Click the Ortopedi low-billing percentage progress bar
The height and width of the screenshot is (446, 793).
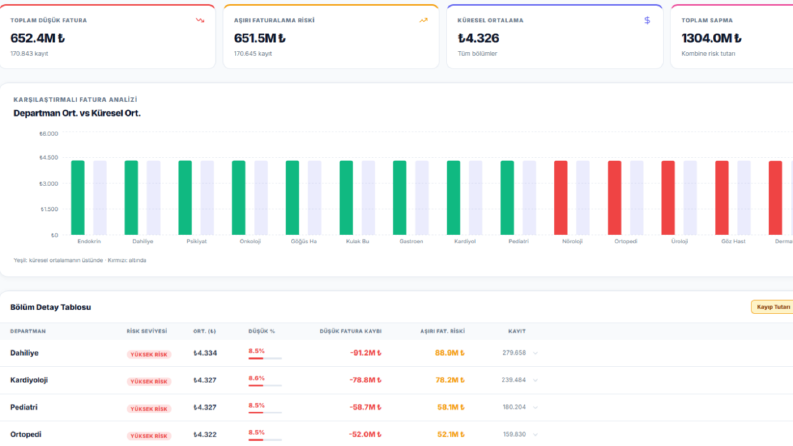(x=265, y=439)
